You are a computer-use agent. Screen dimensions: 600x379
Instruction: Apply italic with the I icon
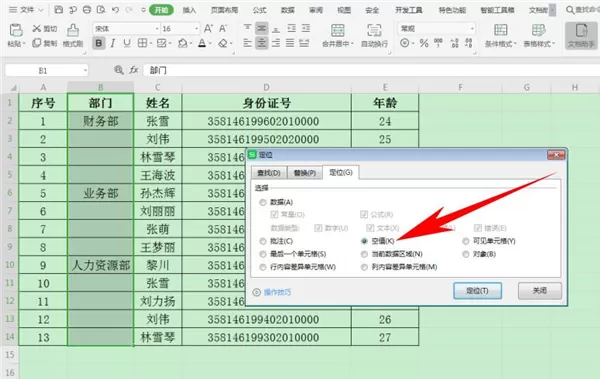click(113, 43)
